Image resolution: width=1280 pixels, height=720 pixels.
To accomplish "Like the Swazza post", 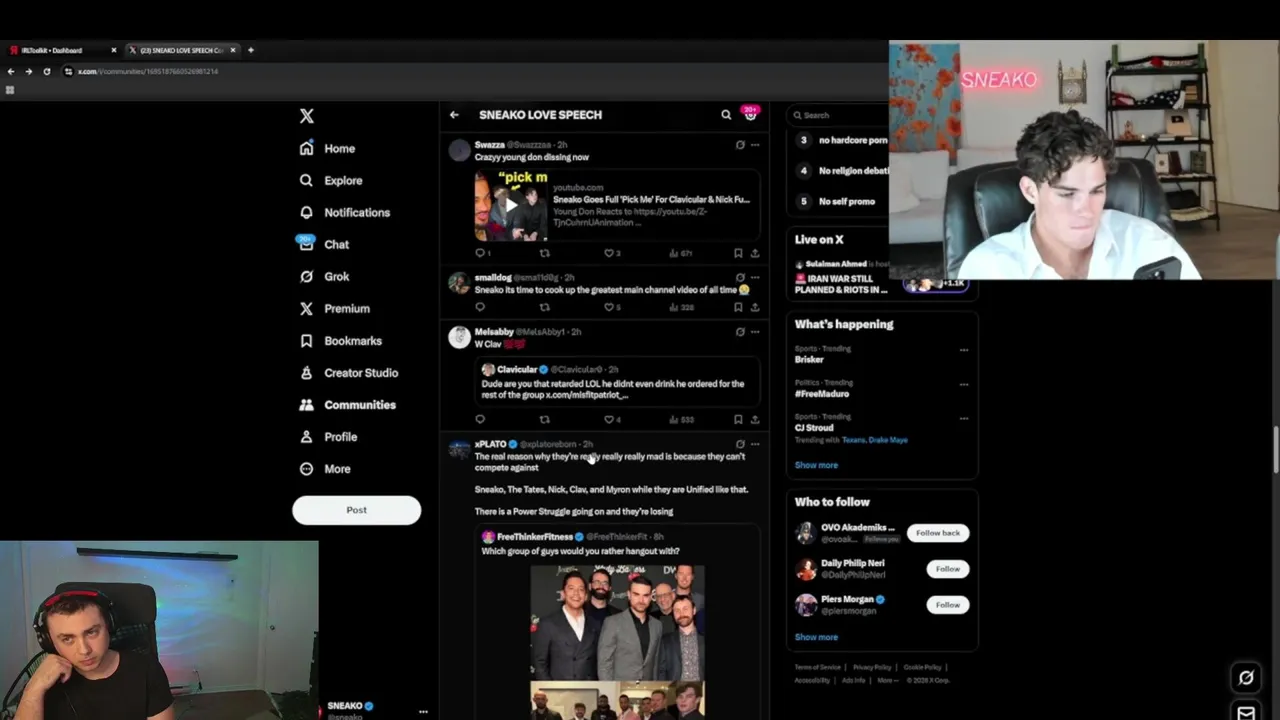I will coord(608,253).
